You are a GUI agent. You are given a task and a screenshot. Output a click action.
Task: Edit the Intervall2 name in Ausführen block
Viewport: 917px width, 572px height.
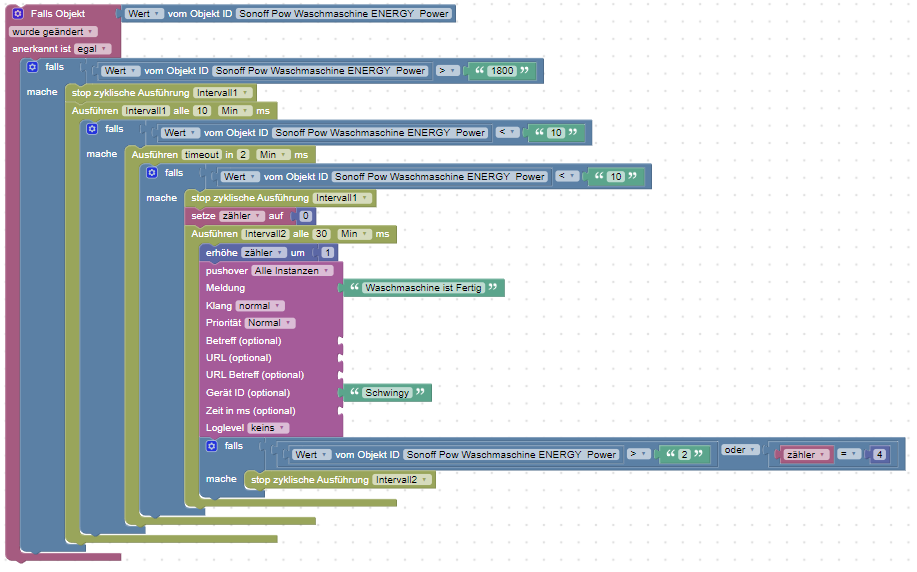(x=265, y=233)
